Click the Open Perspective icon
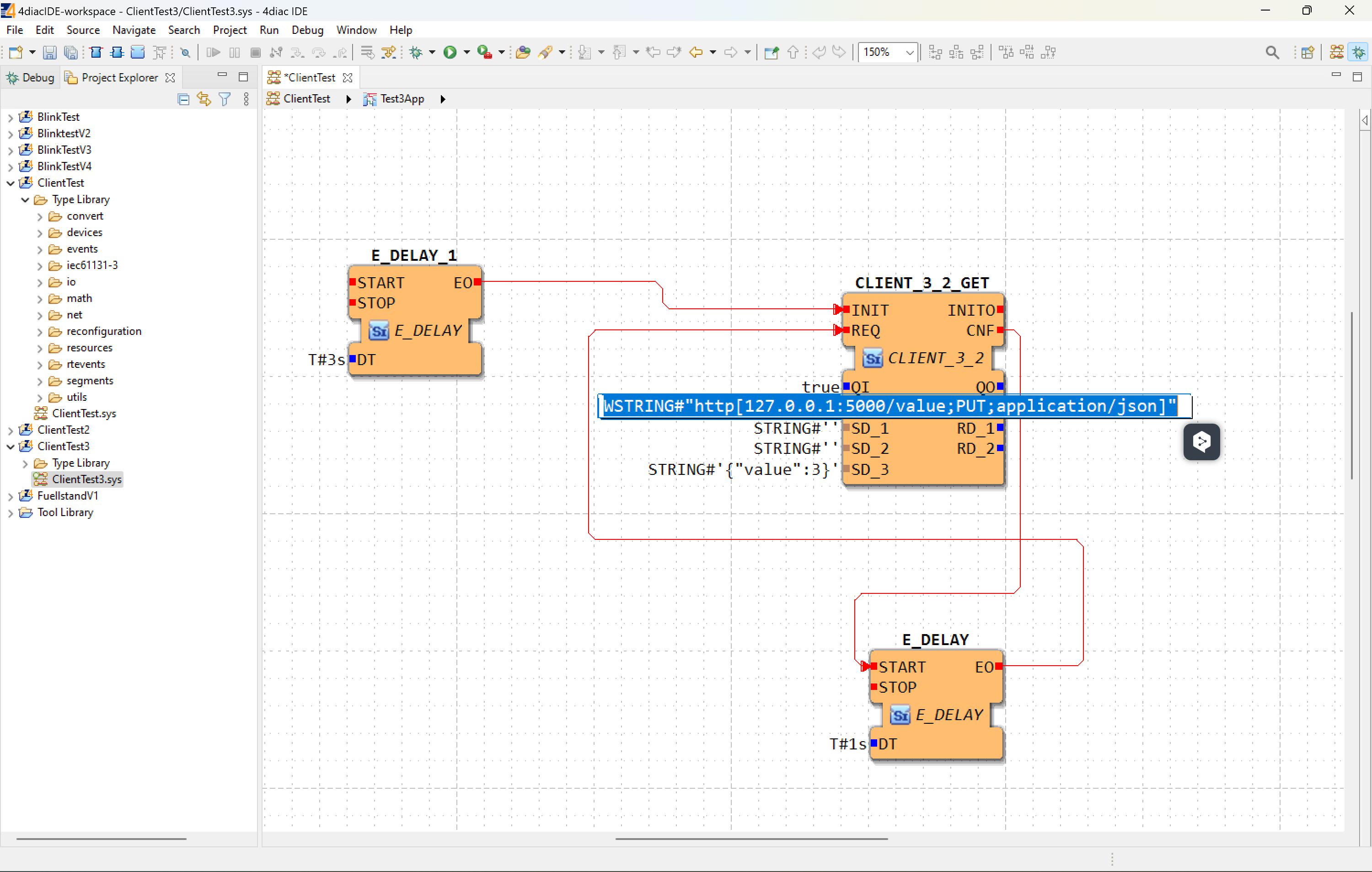Screen dimensions: 1372x872 1307,53
